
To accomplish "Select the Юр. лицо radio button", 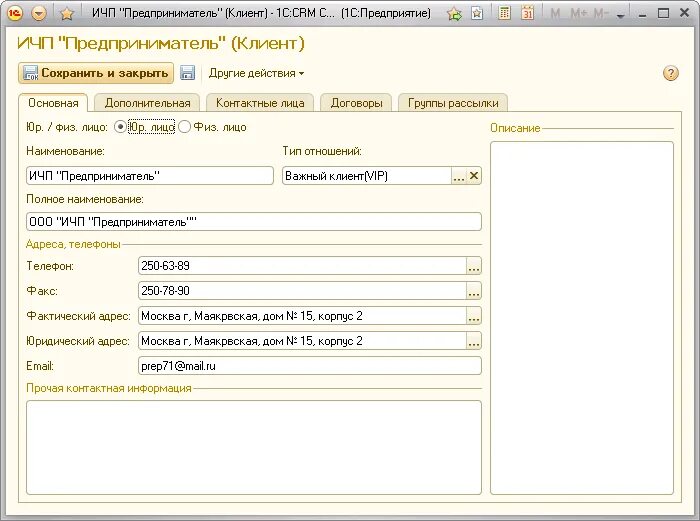I will (x=120, y=127).
